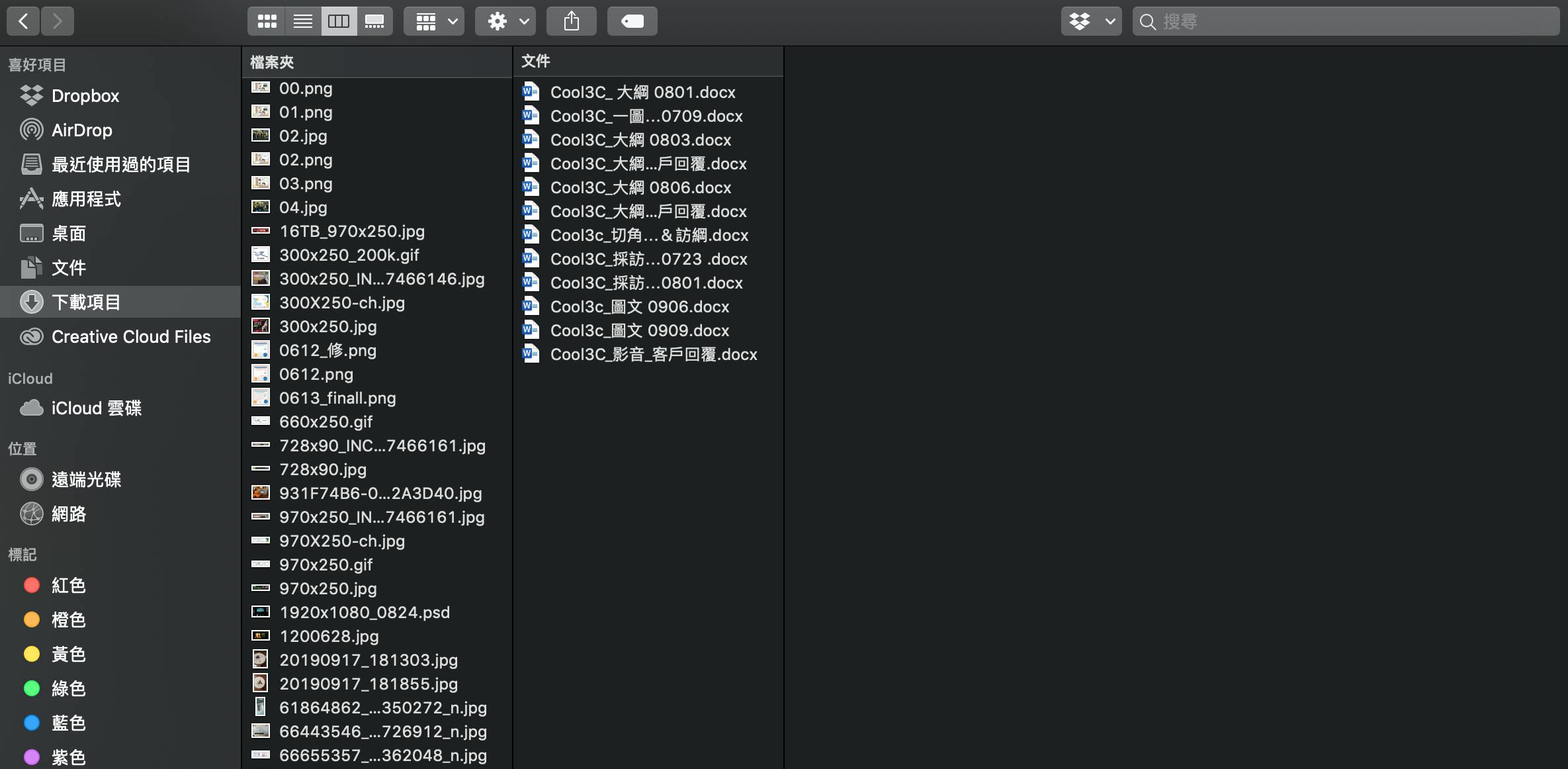Go back with the back arrow button
1568x769 pixels.
tap(23, 21)
